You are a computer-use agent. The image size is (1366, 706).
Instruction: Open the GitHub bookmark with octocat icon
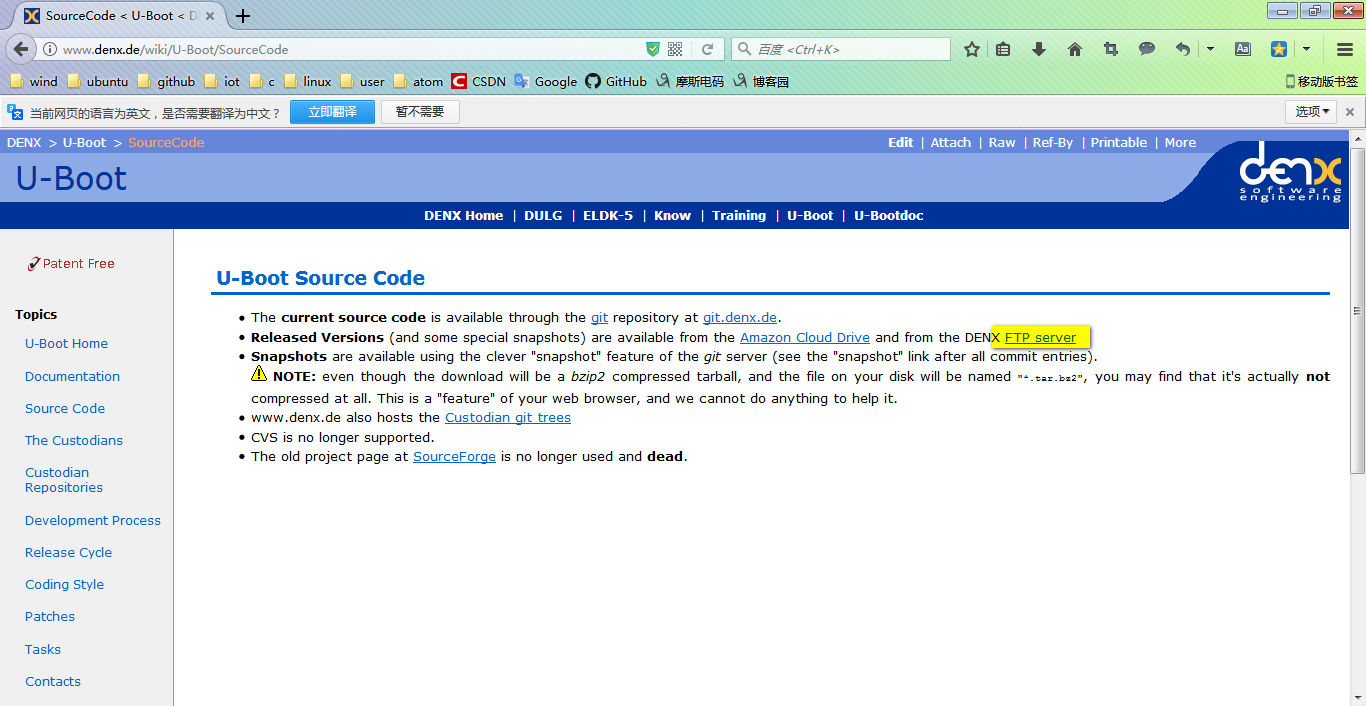tap(616, 81)
